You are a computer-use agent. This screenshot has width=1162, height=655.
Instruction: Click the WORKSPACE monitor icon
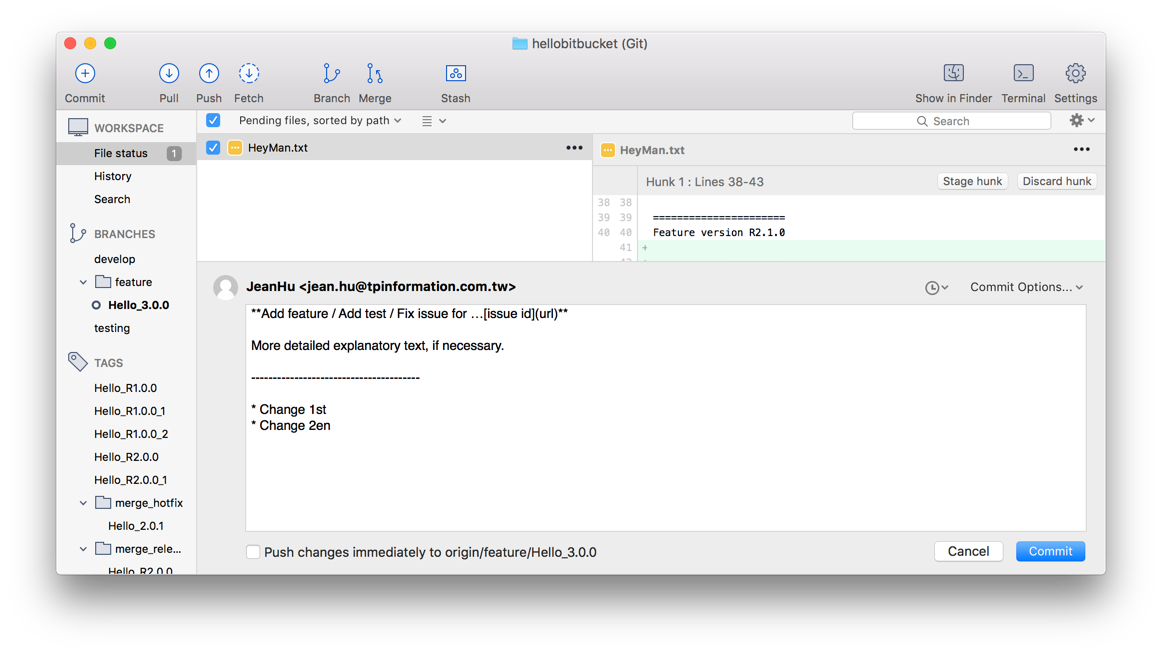tap(78, 127)
